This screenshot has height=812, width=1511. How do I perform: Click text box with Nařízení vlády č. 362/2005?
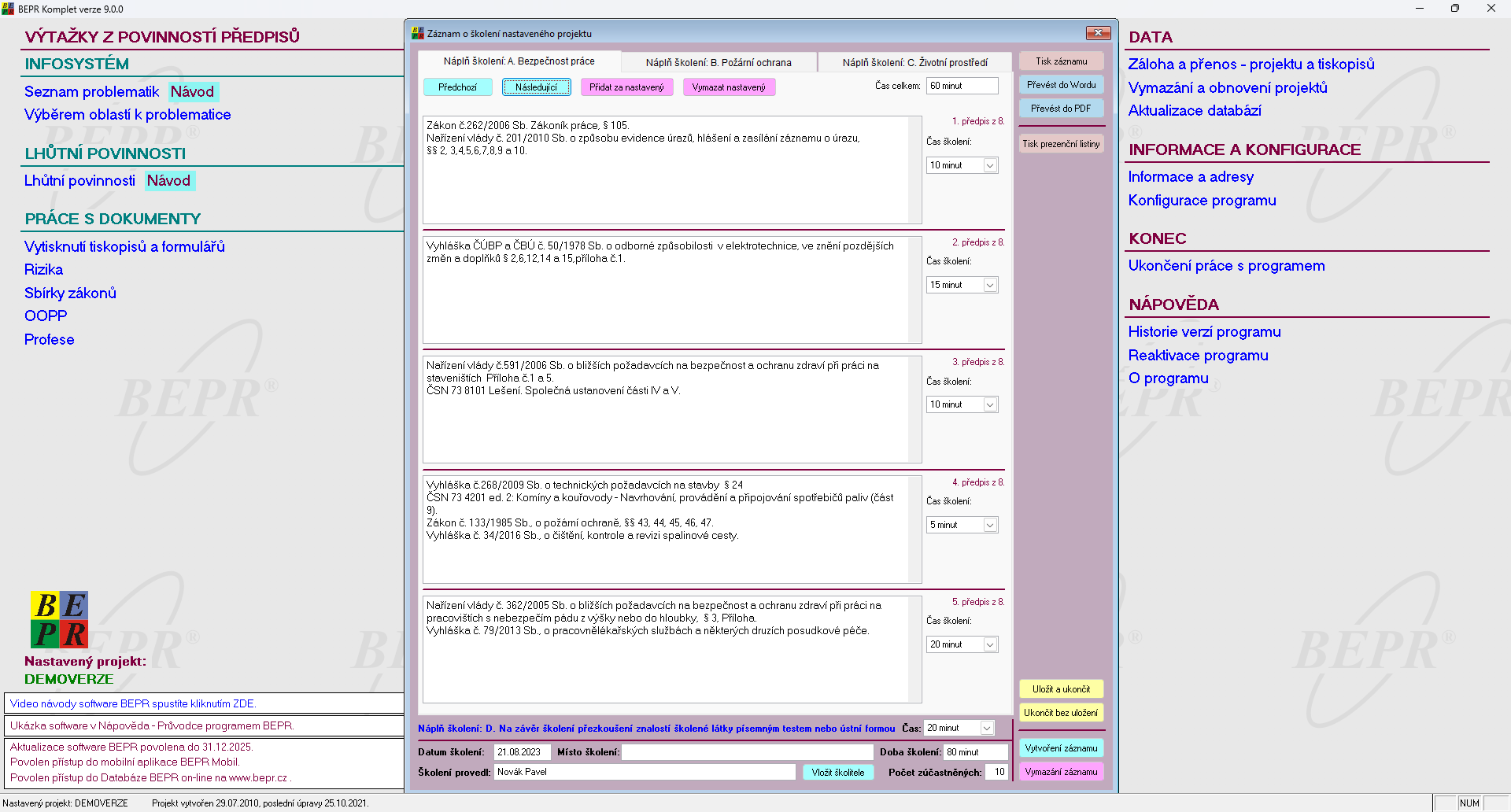point(672,649)
